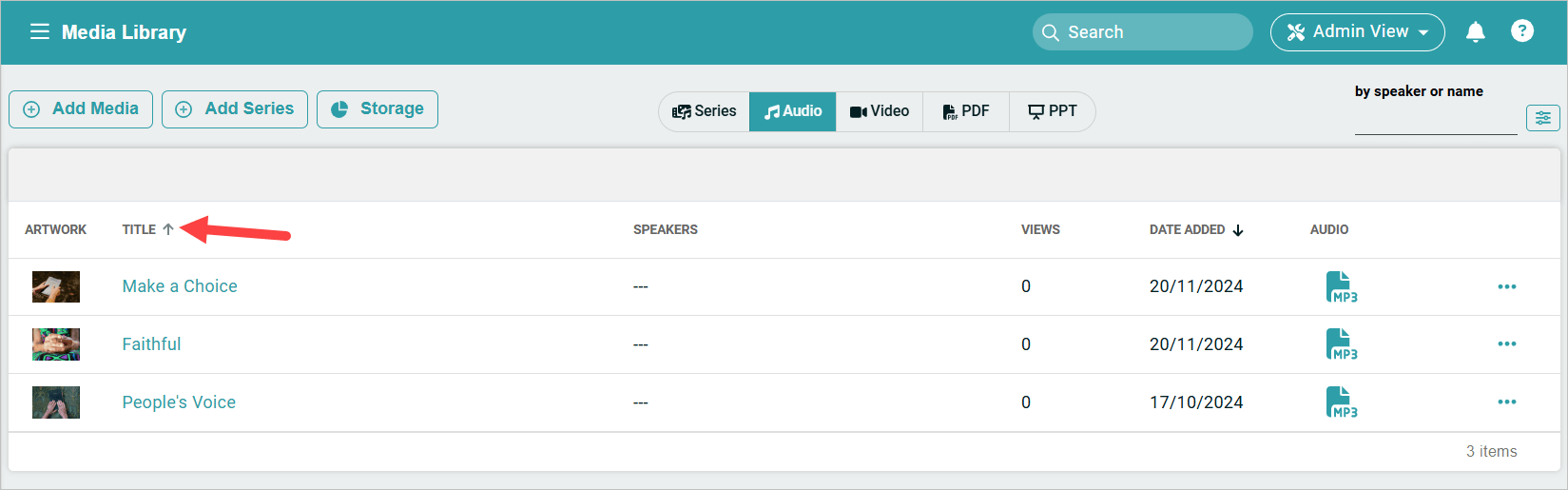Sort by Title column ascending arrow
The height and width of the screenshot is (490, 1568).
168,229
